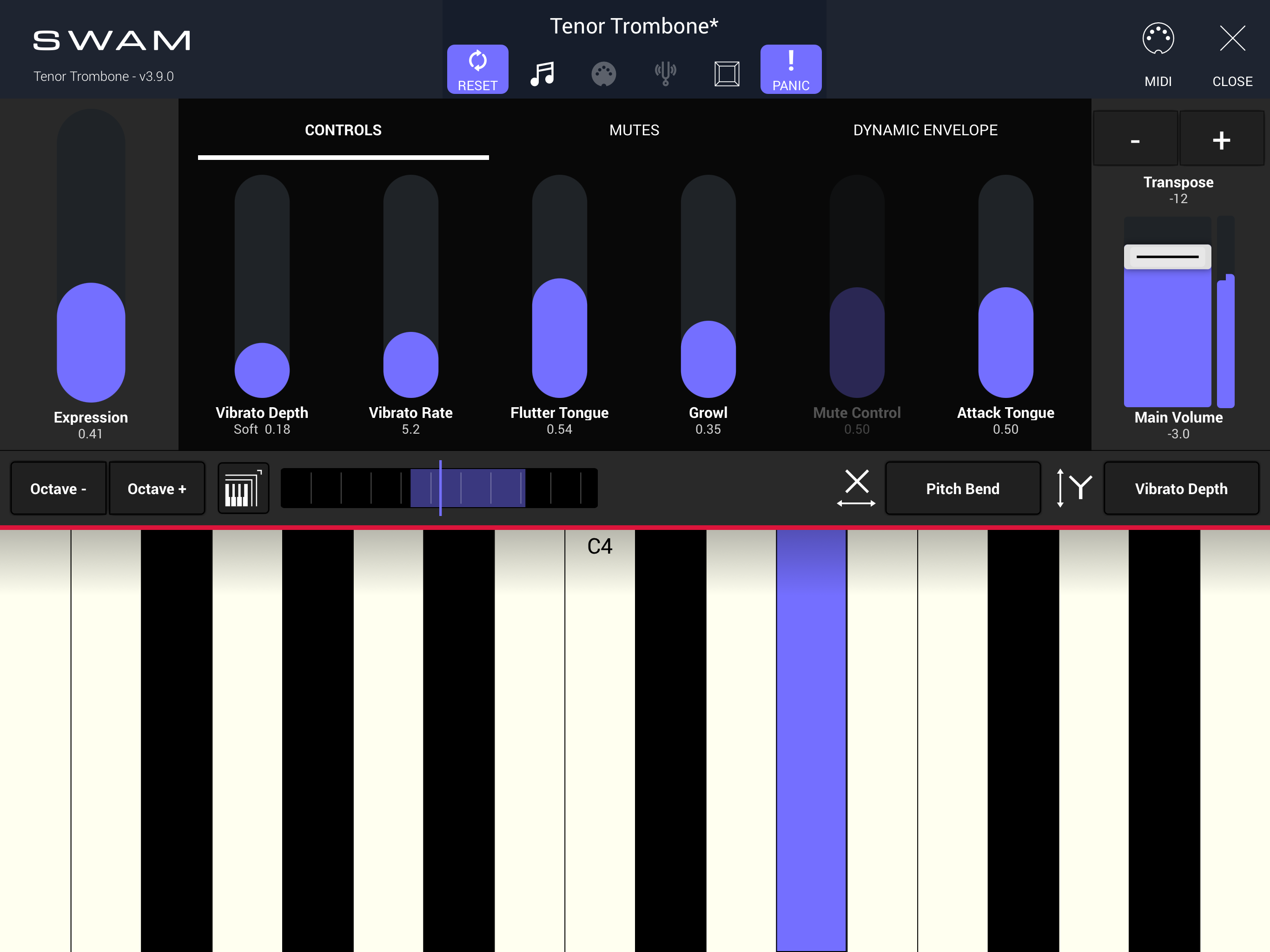The image size is (1270, 952).
Task: Close the SWAM instrument window
Action: pyautogui.click(x=1232, y=54)
